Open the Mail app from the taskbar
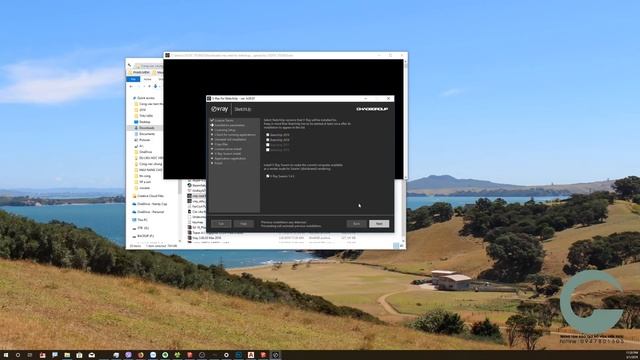Viewport: 640px width, 360px height. (91, 355)
